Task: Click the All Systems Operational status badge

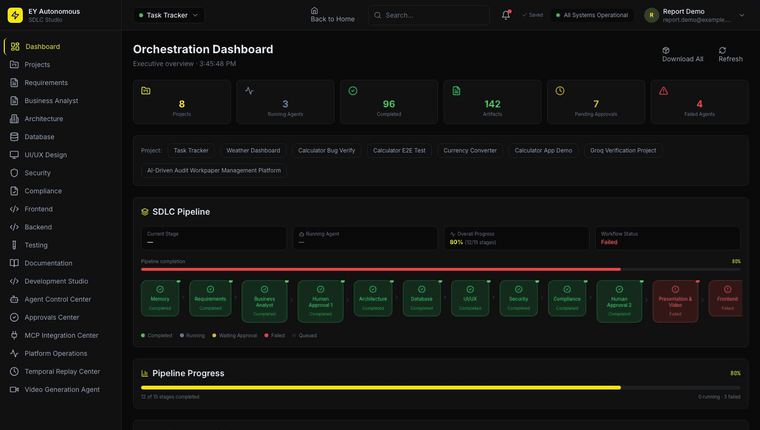Action: coord(592,15)
